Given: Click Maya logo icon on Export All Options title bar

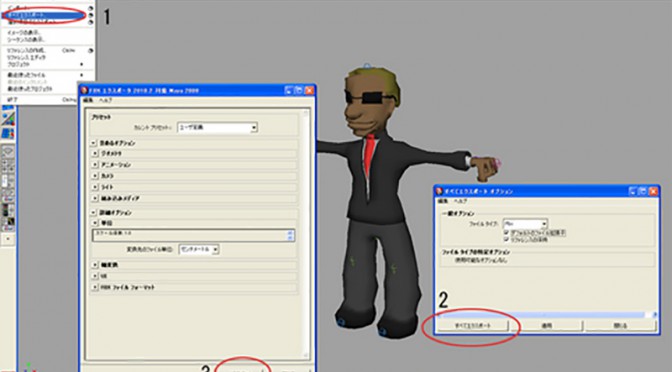Looking at the screenshot, I should click(x=439, y=191).
